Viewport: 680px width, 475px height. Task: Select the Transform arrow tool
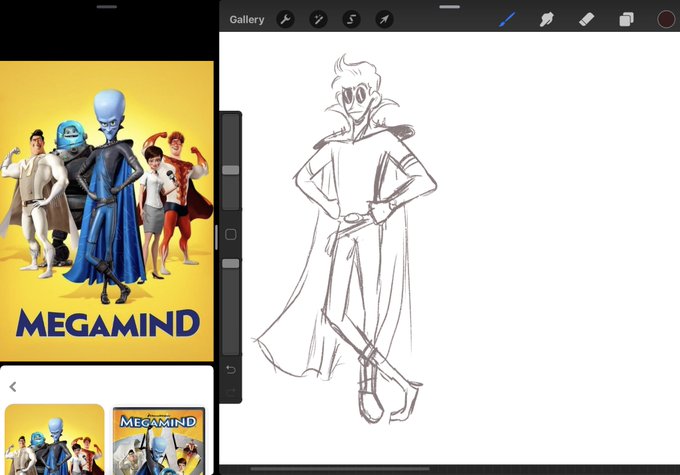pos(384,20)
